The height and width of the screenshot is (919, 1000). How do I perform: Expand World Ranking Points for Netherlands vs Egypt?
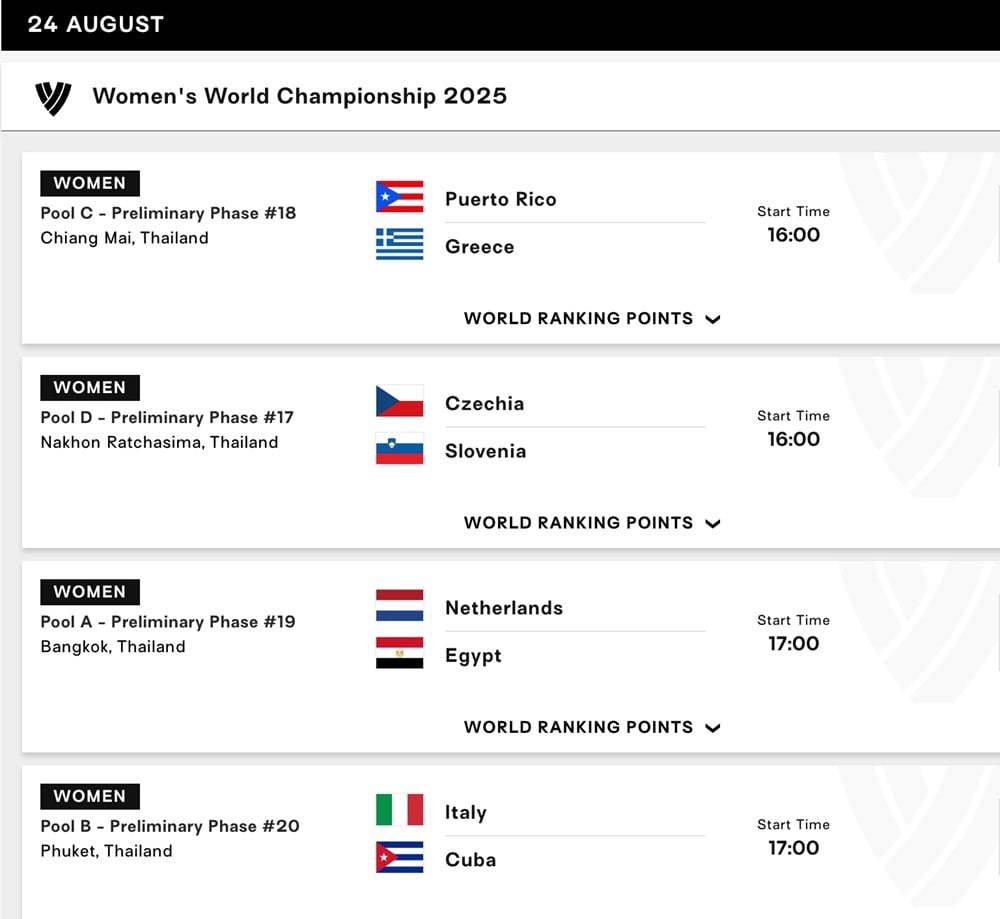(x=592, y=727)
